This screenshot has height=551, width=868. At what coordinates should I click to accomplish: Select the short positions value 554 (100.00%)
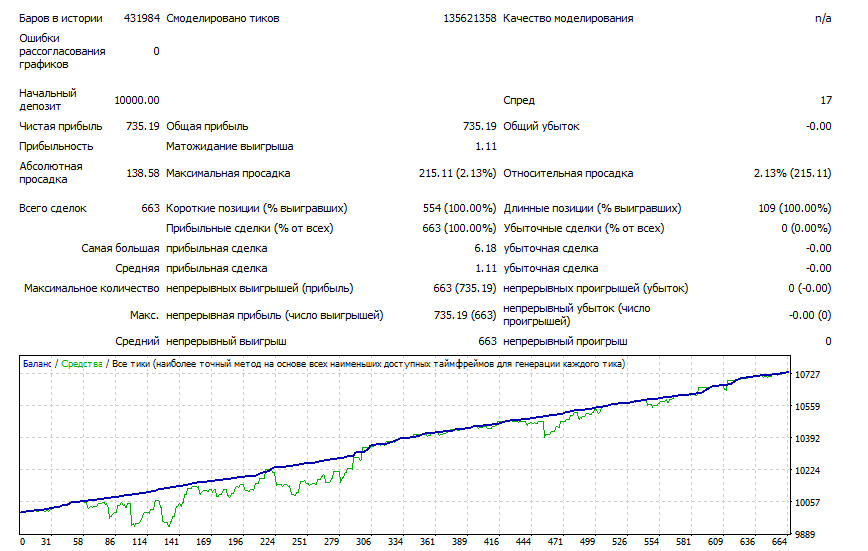coord(459,208)
